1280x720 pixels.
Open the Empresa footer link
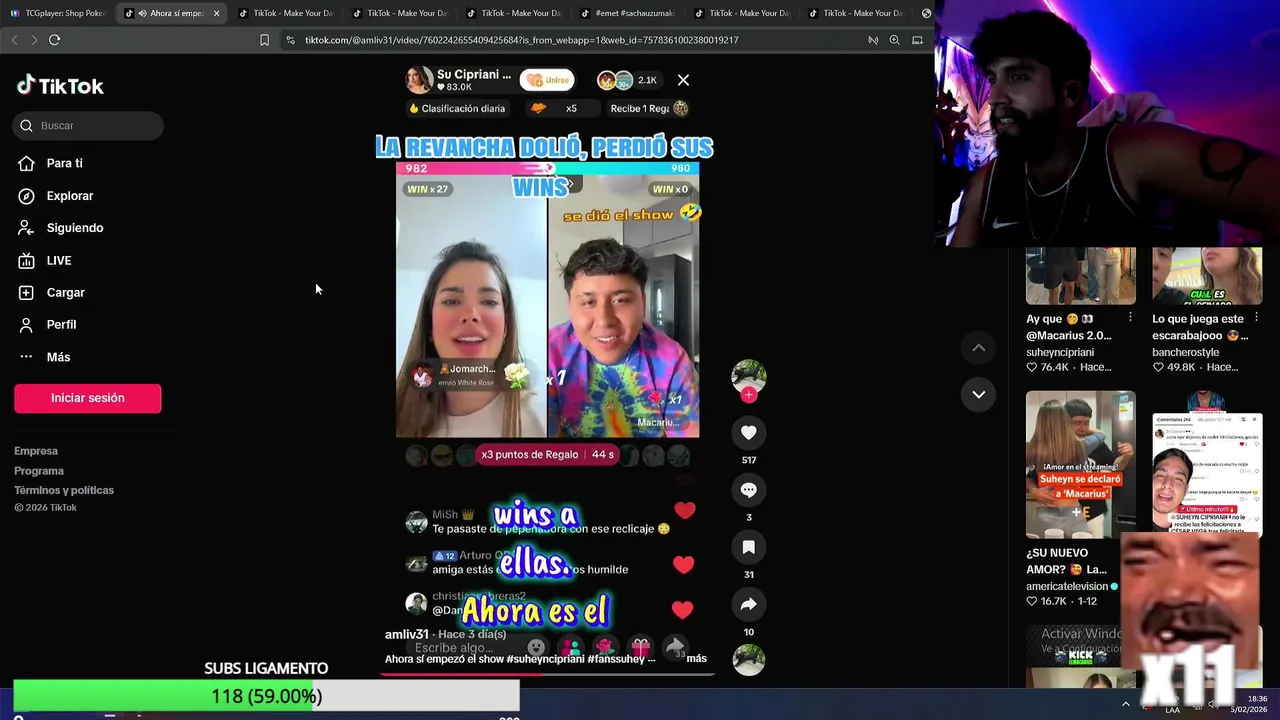(x=36, y=451)
